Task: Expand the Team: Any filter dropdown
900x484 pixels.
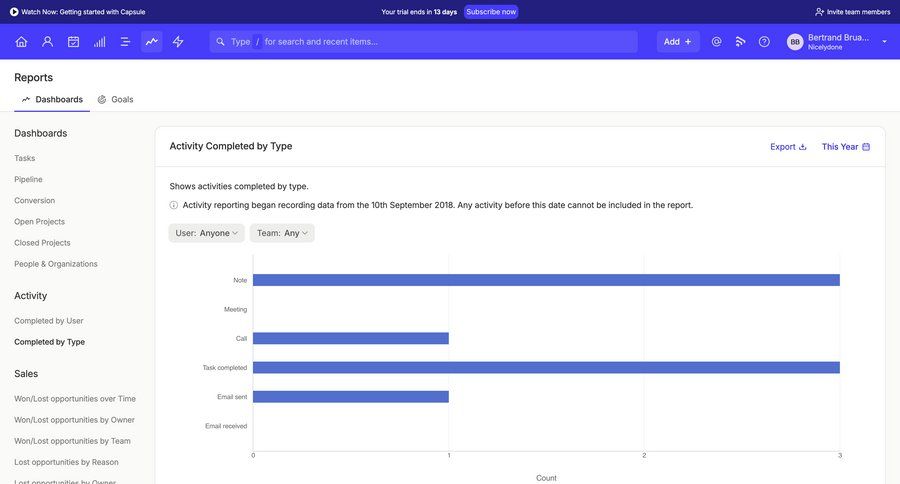Action: tap(282, 233)
